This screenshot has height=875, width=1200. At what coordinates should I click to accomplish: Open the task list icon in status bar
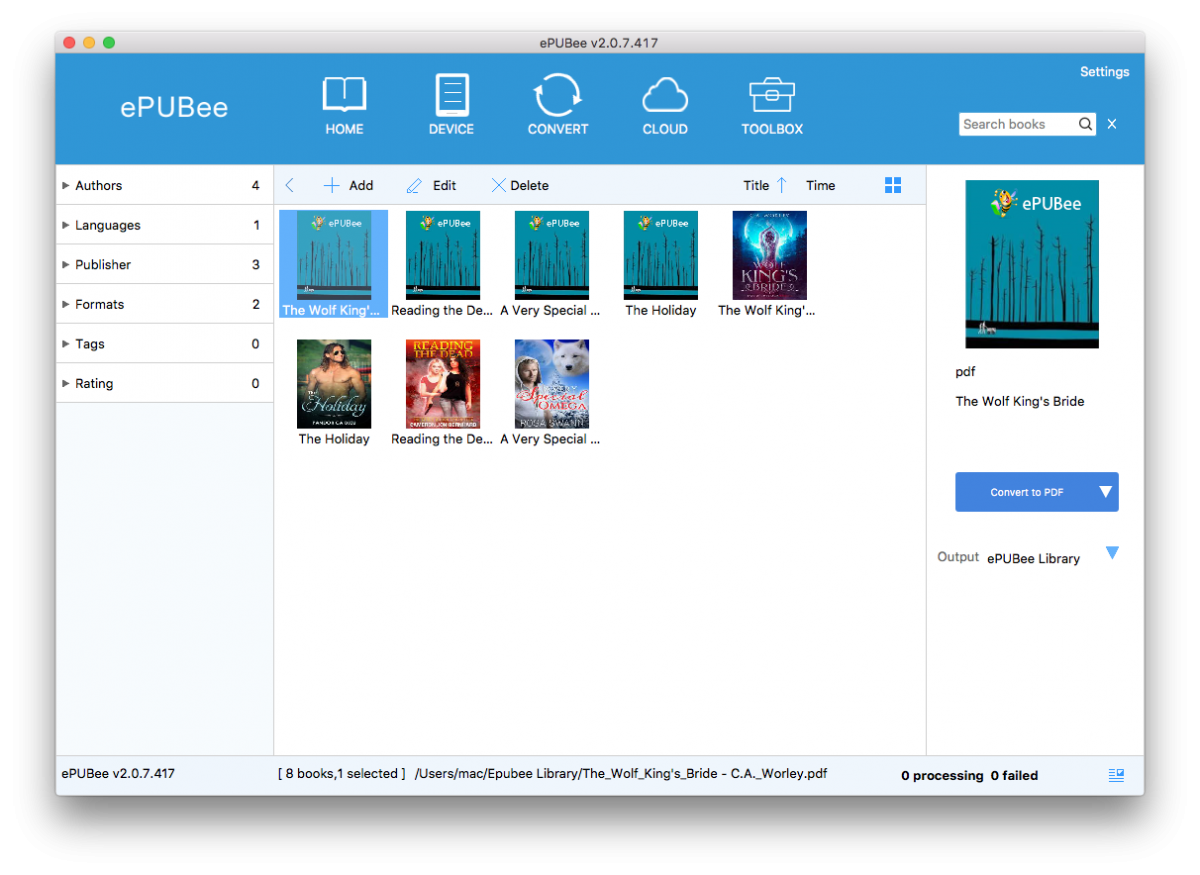[x=1117, y=774]
